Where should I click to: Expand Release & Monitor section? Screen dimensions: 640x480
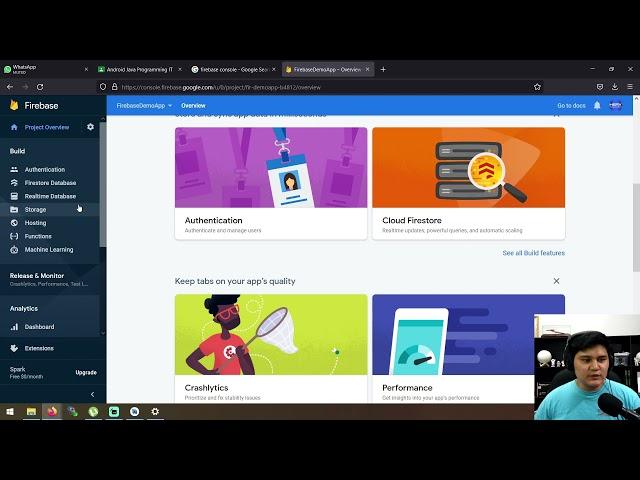[50, 279]
